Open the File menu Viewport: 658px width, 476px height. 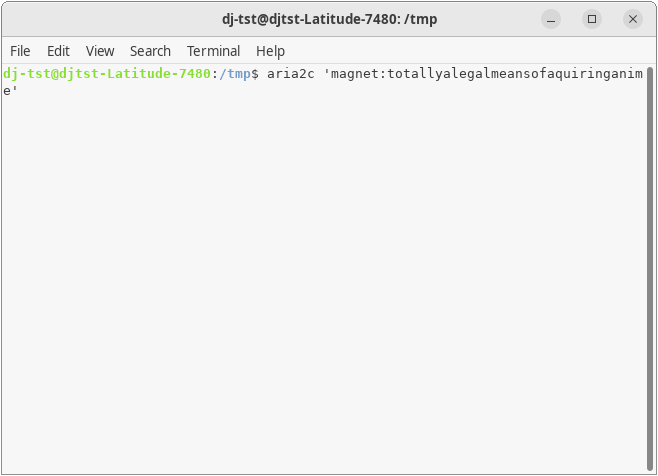click(20, 51)
